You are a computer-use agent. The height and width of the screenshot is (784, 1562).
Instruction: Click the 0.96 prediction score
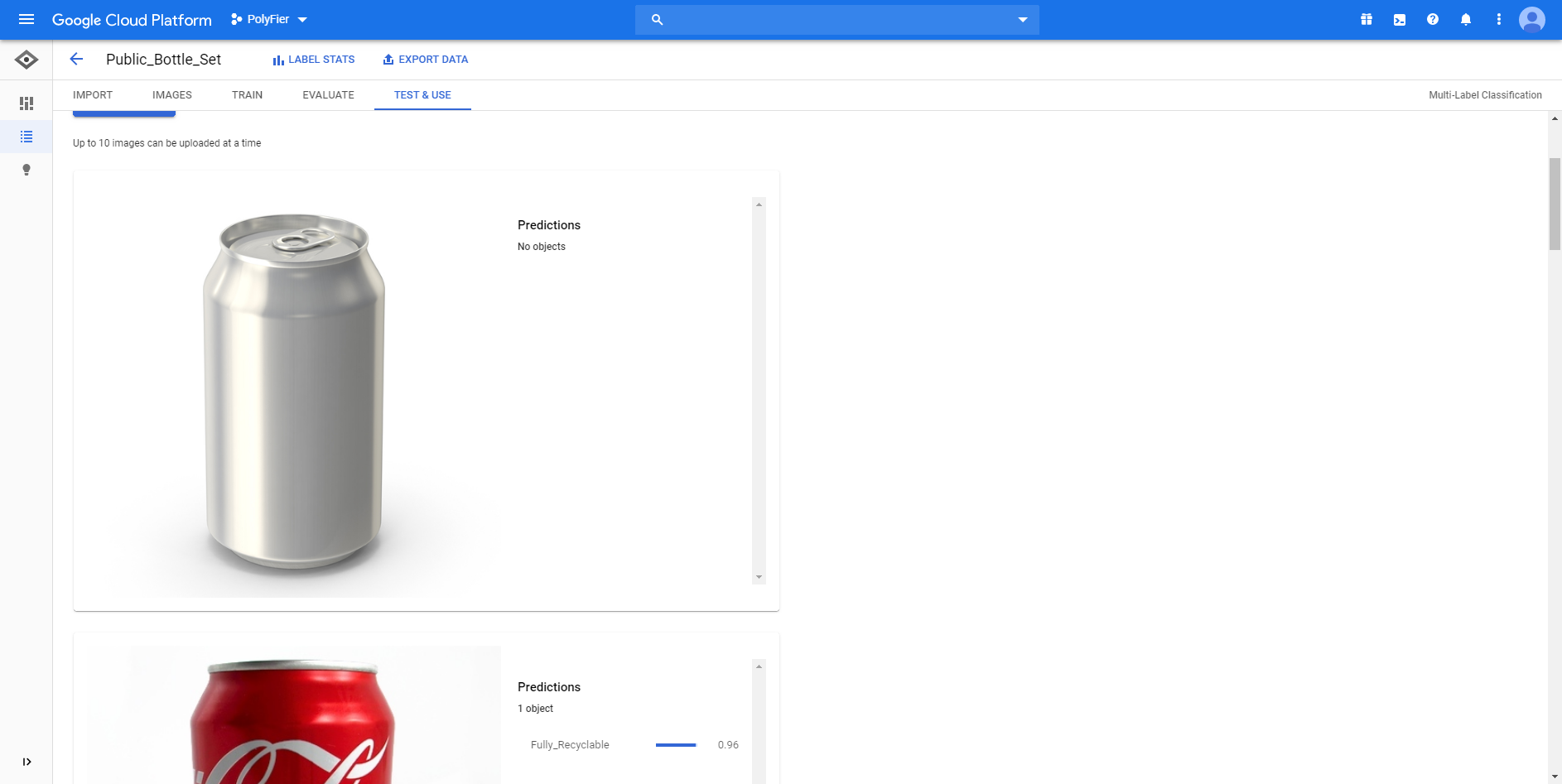728,745
